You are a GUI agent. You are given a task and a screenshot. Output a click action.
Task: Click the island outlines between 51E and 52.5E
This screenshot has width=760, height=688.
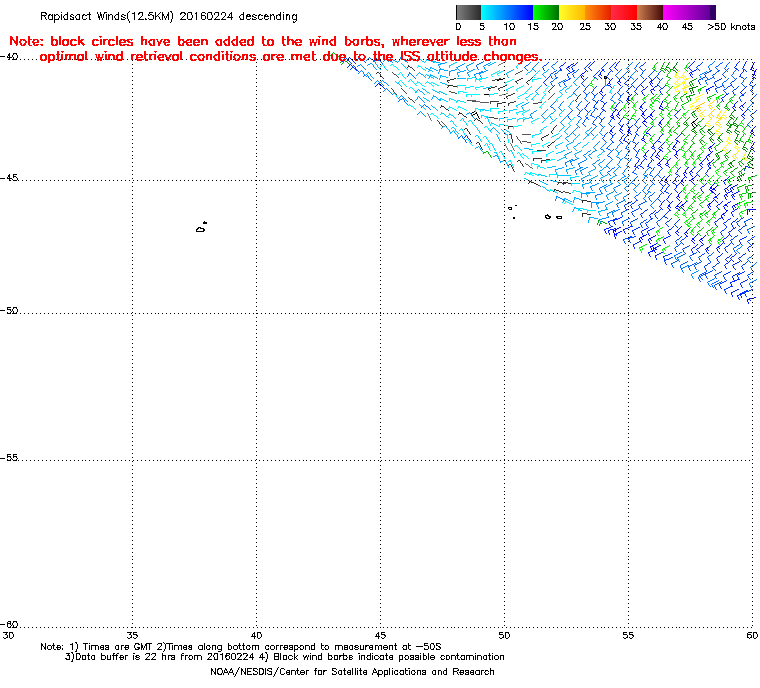(554, 217)
